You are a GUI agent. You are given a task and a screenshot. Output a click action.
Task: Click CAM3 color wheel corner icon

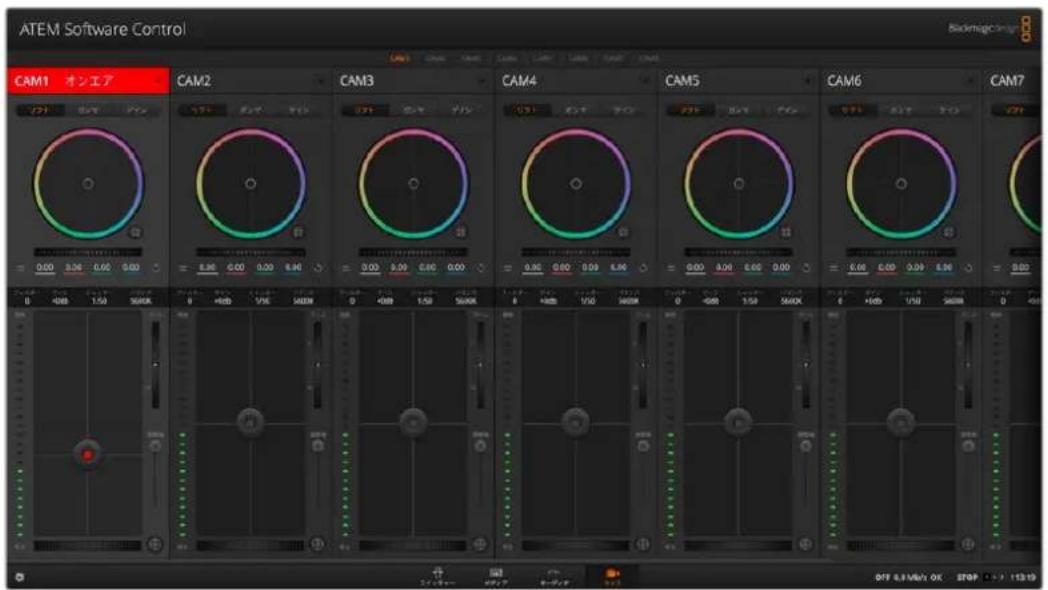pyautogui.click(x=461, y=232)
